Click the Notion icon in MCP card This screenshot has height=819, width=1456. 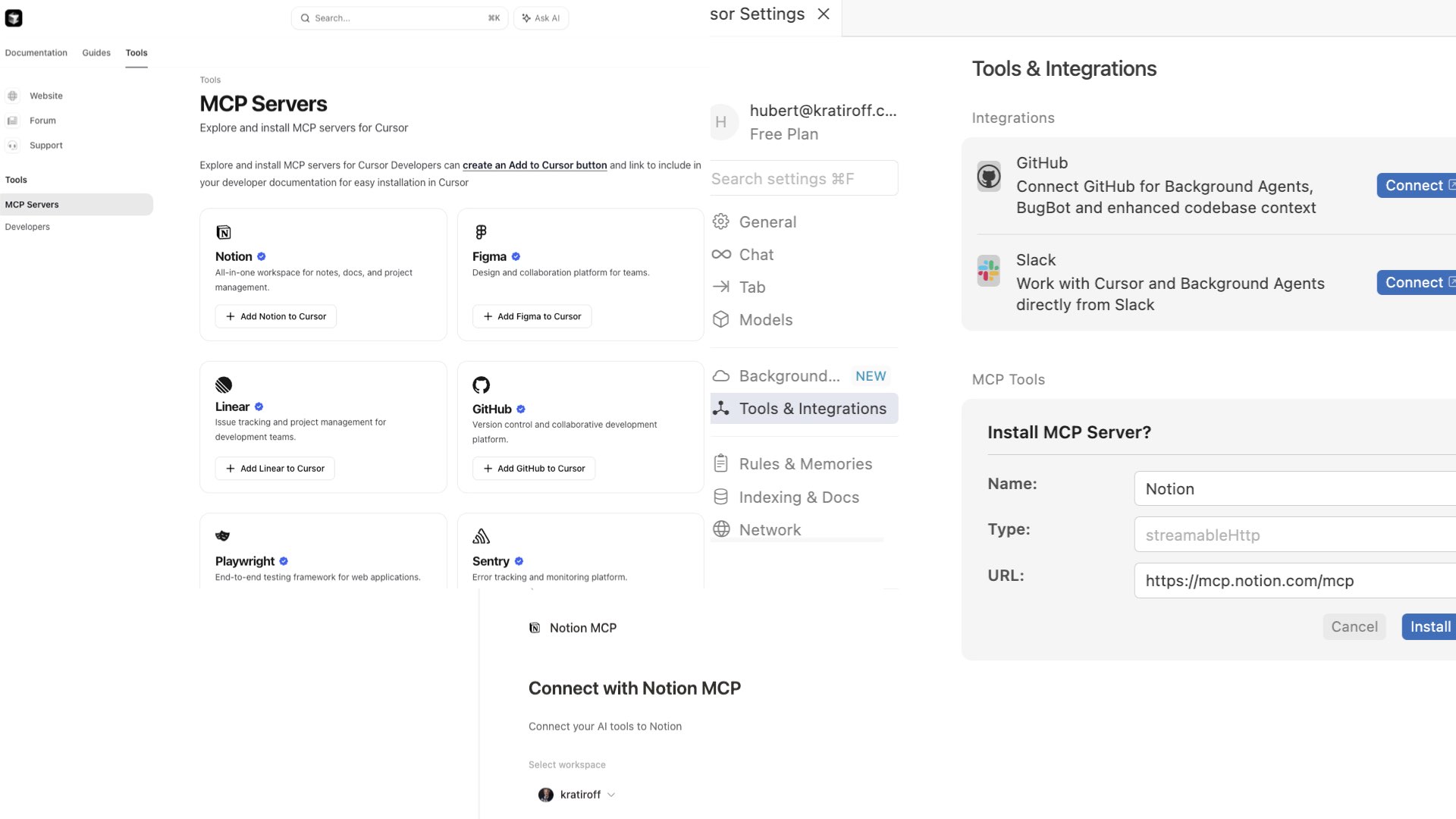[x=224, y=232]
